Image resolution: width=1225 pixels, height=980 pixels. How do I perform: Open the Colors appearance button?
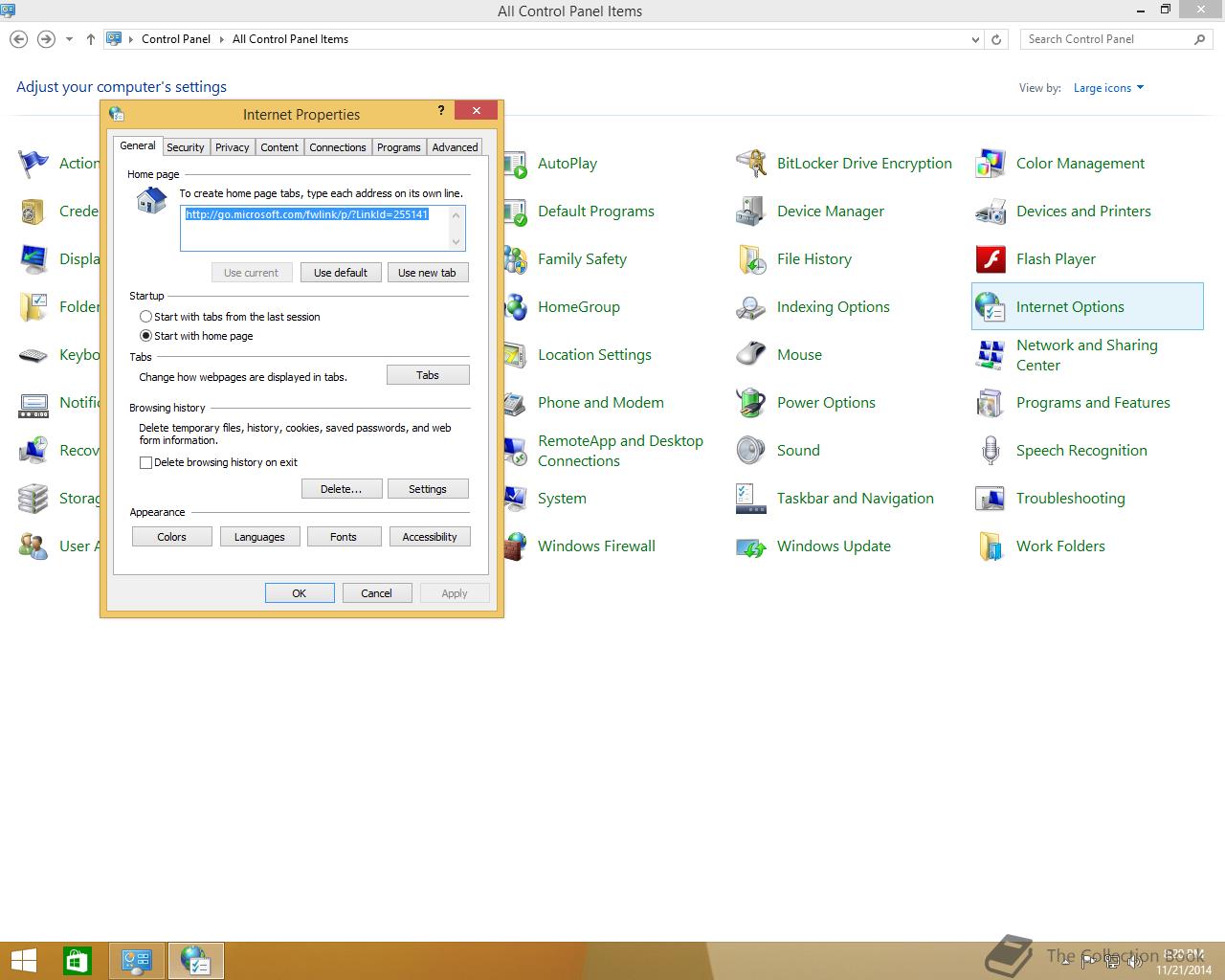(172, 537)
